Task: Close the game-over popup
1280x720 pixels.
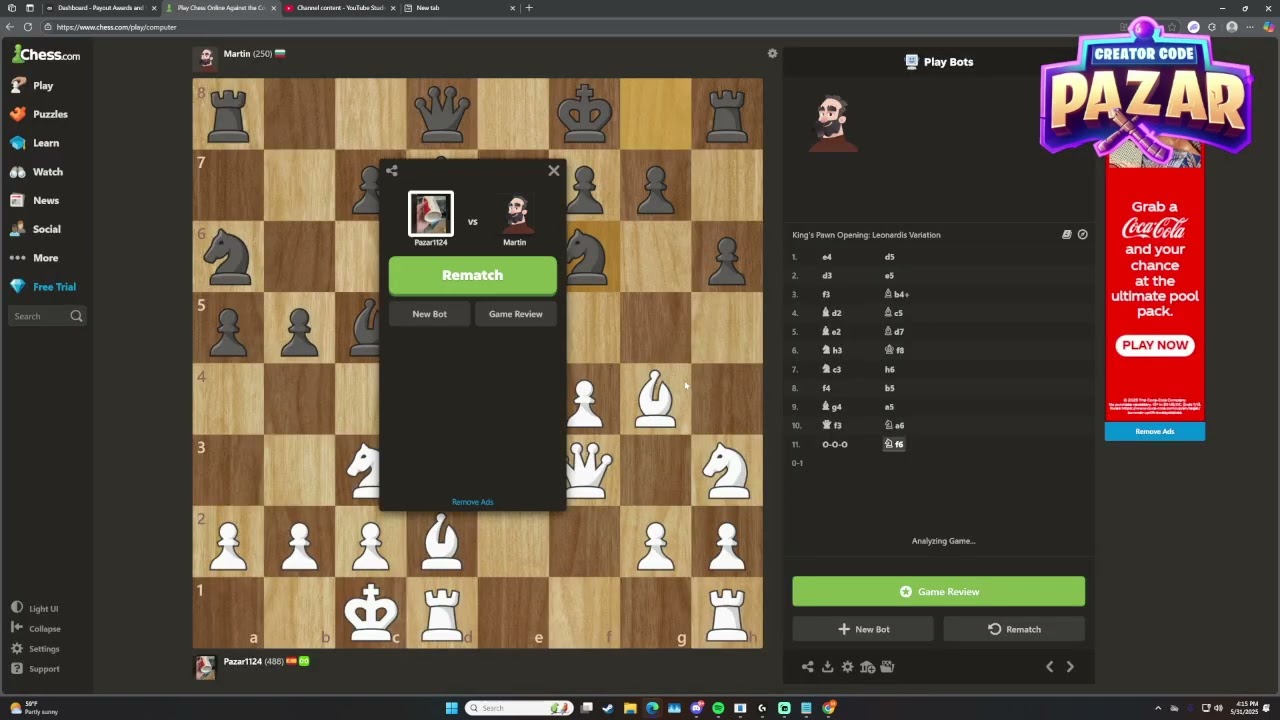Action: click(554, 171)
